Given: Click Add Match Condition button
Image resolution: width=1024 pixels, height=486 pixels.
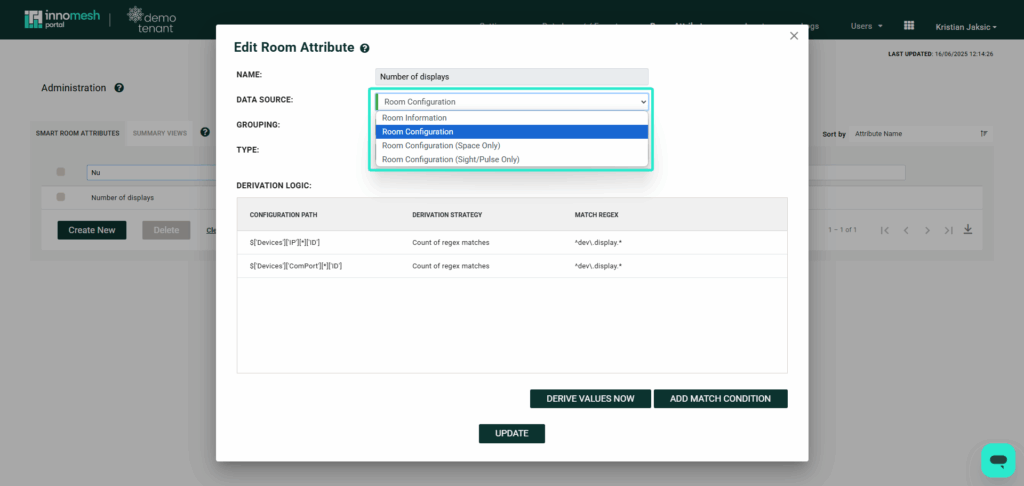Looking at the screenshot, I should pos(720,398).
